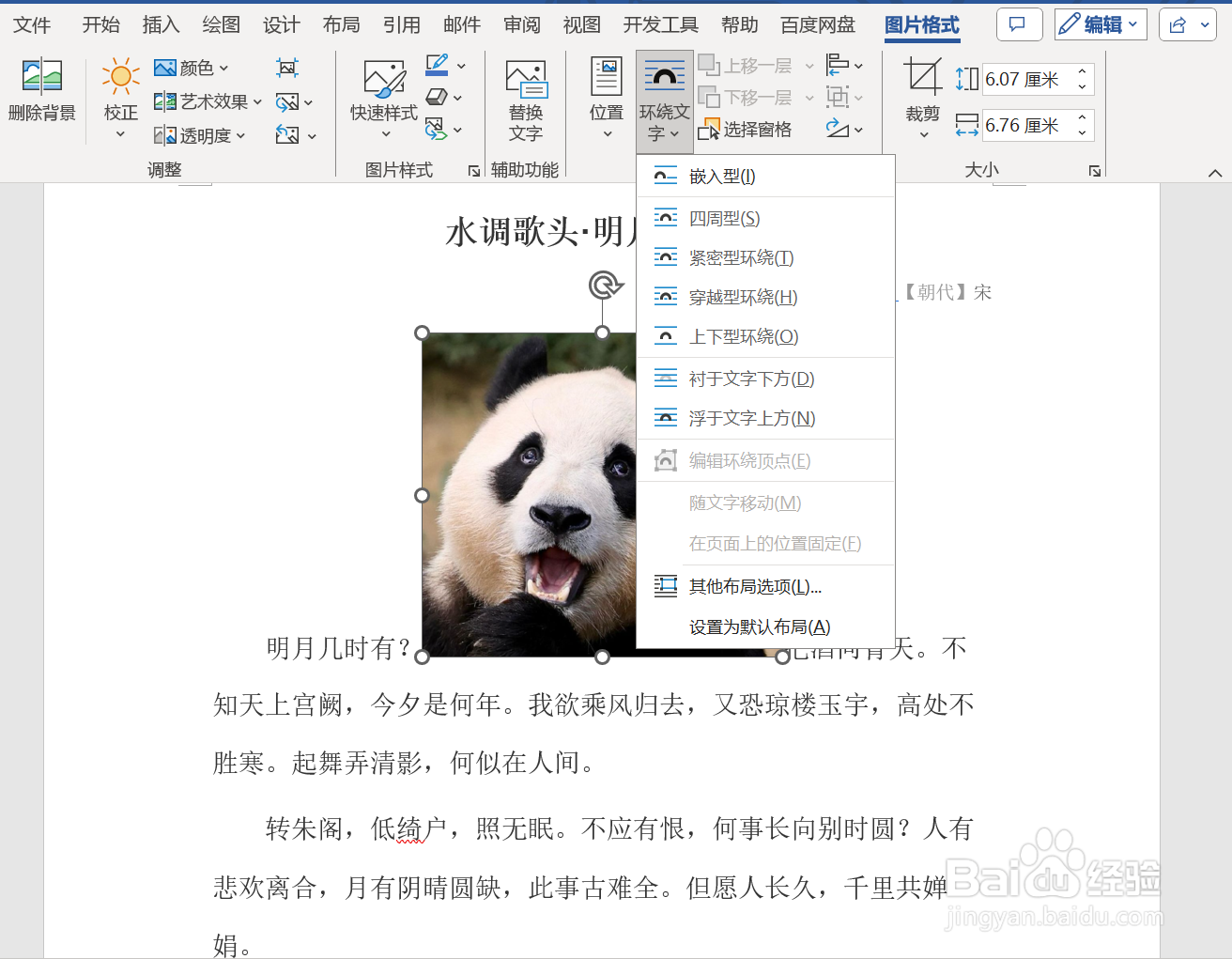Open the 艺术效果 artistic effects dropdown
The width and height of the screenshot is (1232, 959).
point(208,101)
